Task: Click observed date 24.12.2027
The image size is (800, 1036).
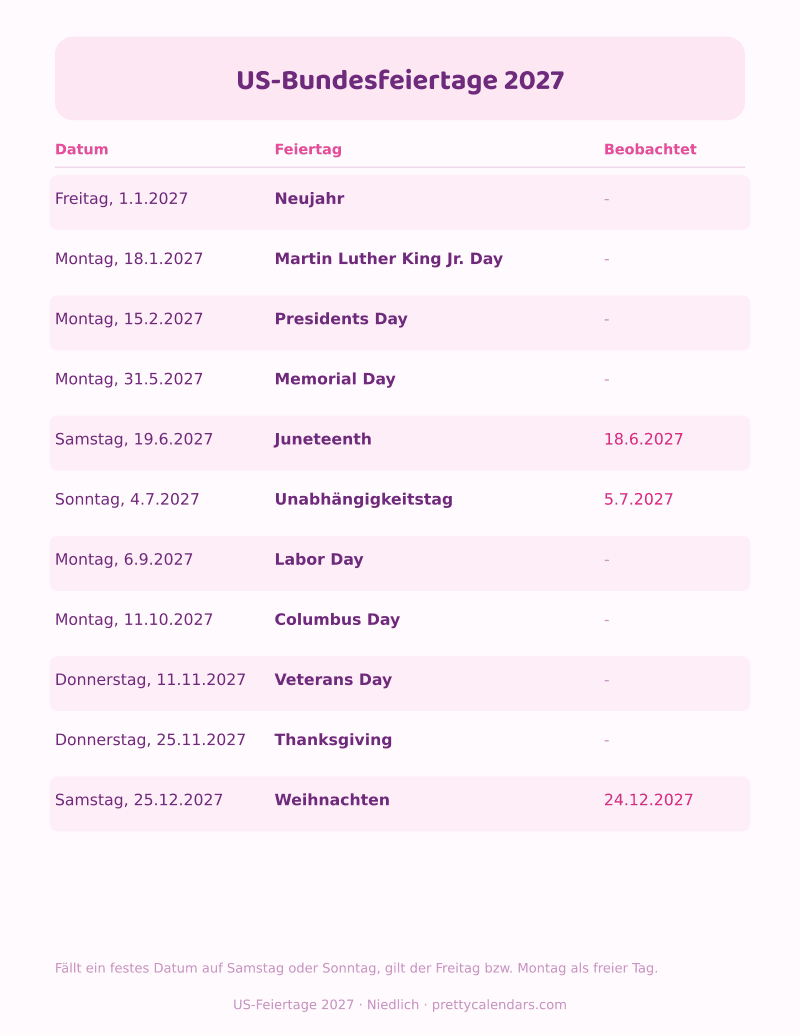Action: [648, 799]
